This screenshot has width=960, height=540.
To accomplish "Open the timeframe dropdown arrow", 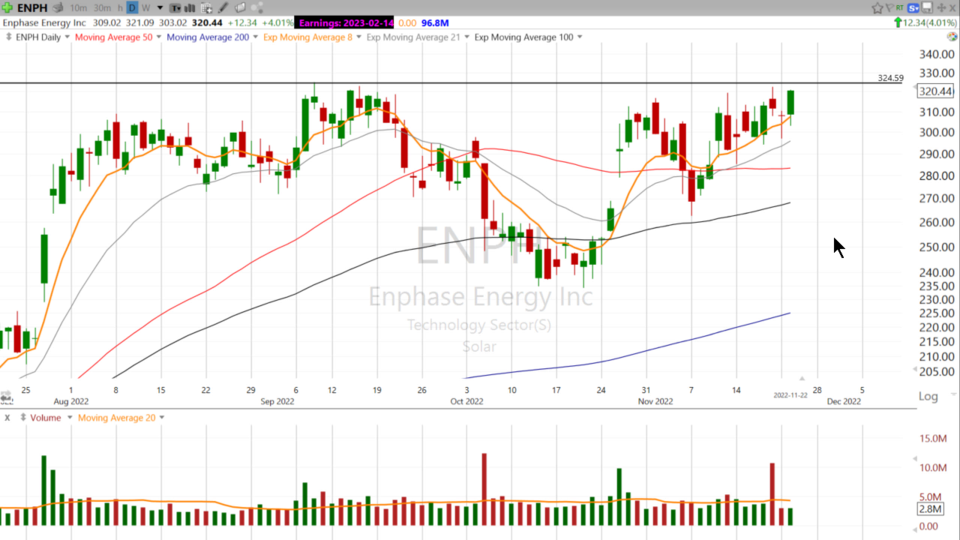I will (160, 8).
